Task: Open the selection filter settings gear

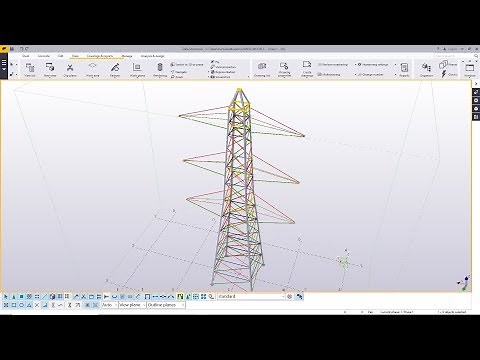Action: click(x=290, y=296)
